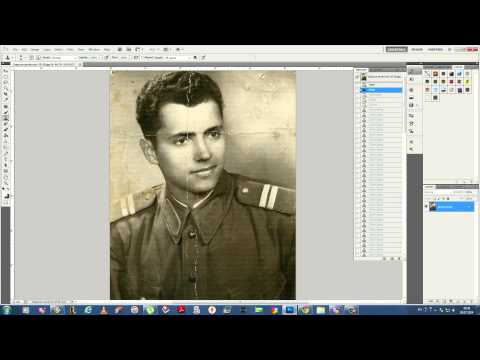Image resolution: width=480 pixels, height=360 pixels.
Task: Open the Image menu
Action: tap(35, 49)
